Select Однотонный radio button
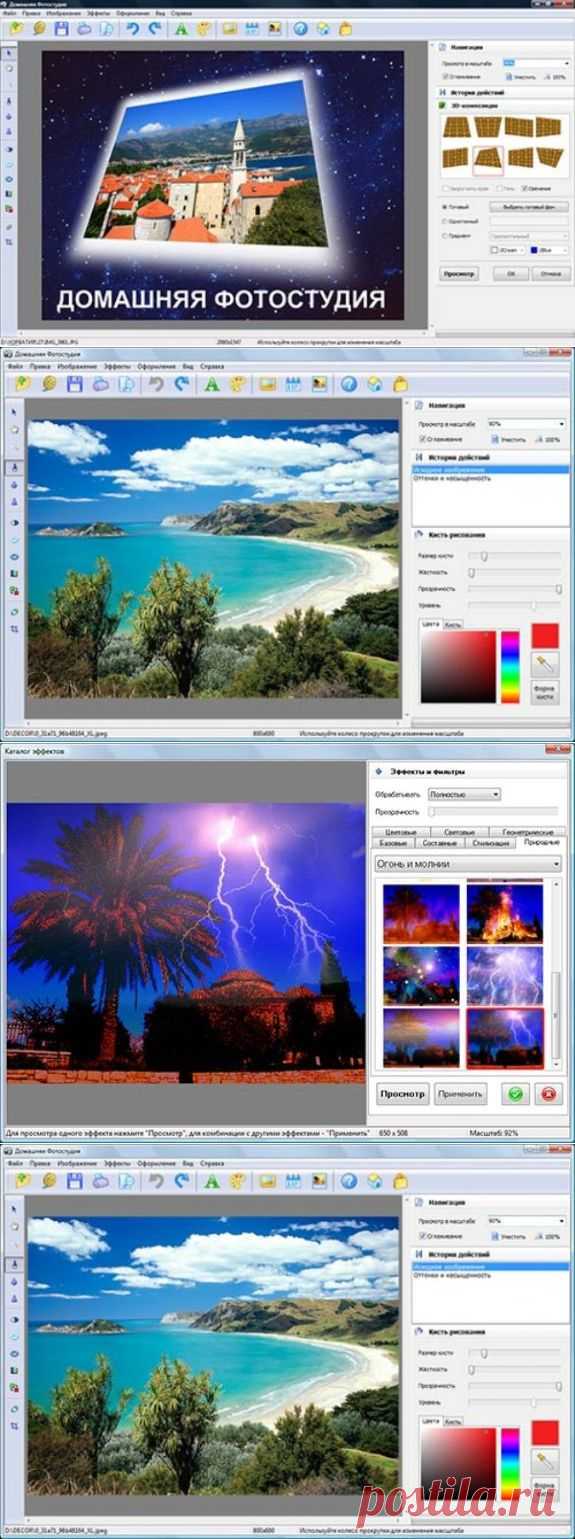 (x=446, y=221)
